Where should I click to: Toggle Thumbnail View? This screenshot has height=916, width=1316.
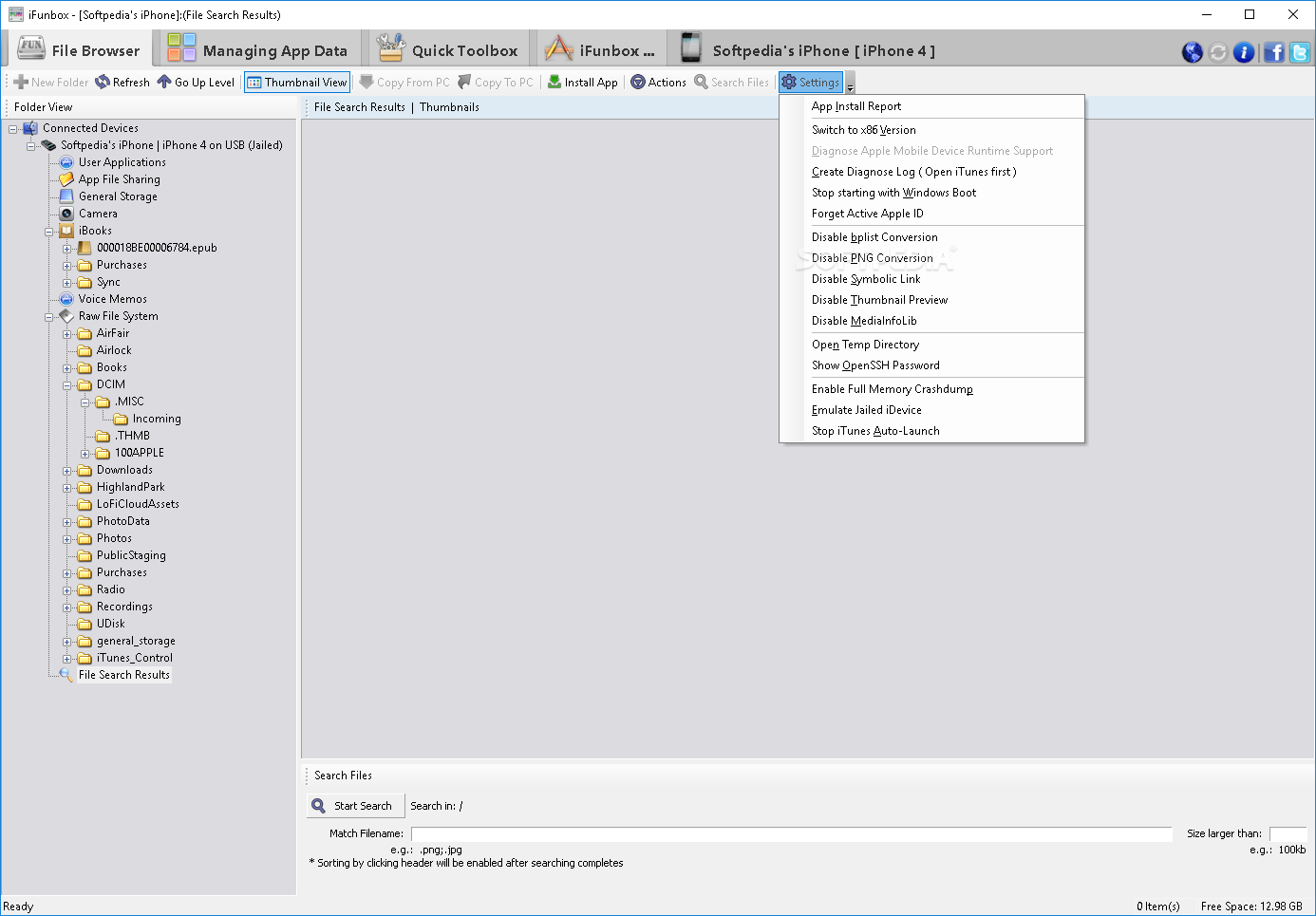(297, 83)
